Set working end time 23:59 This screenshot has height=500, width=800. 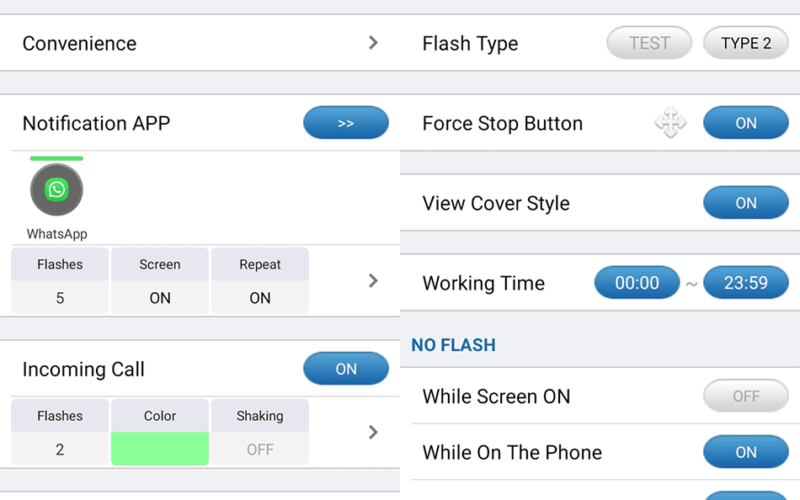(x=746, y=282)
